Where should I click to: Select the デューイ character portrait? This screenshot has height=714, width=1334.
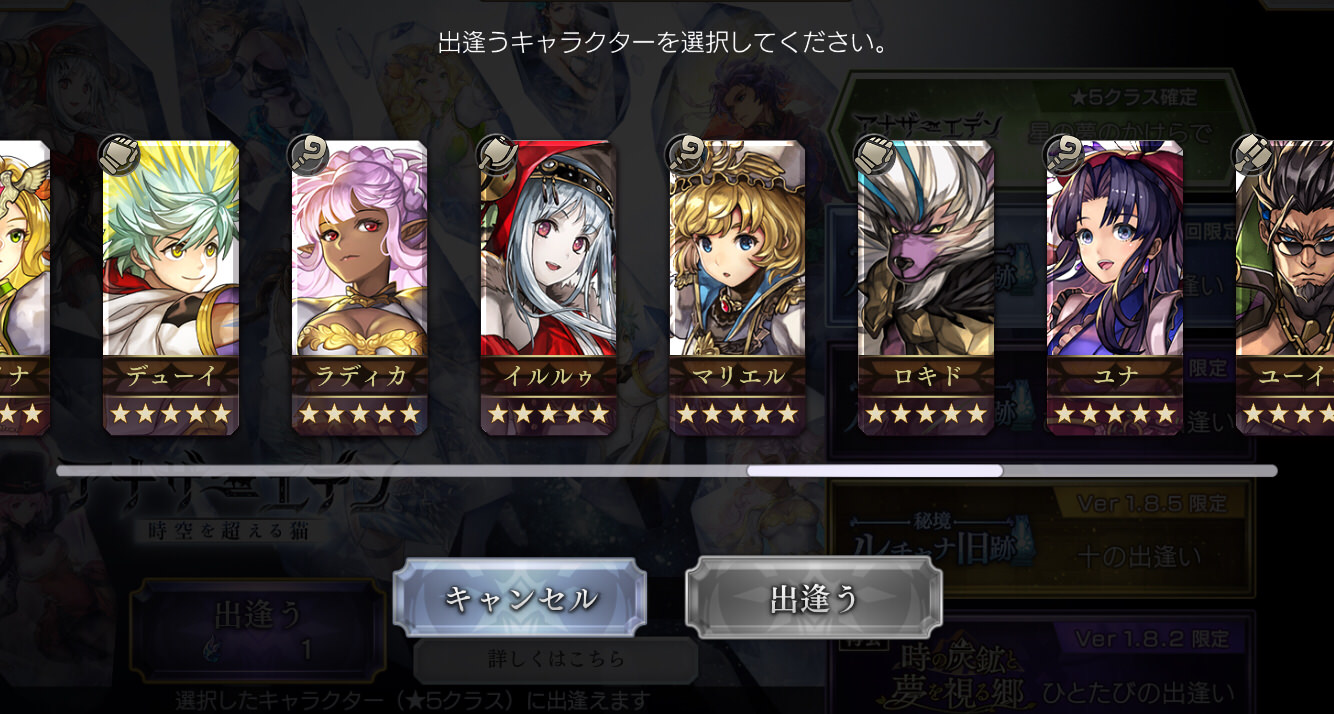click(x=171, y=288)
